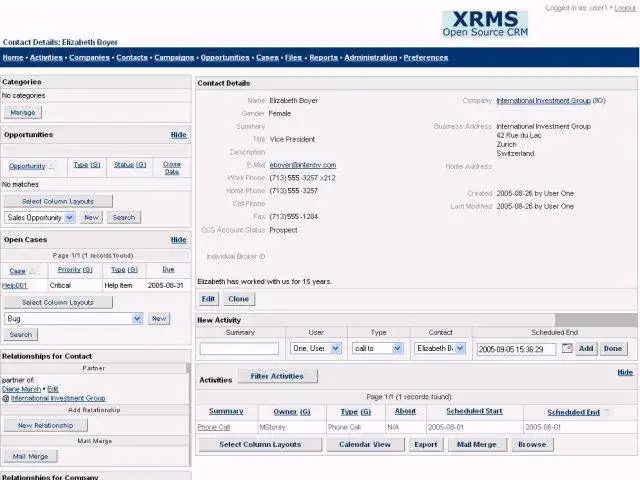Open Contacts in the navigation bar

[132, 58]
